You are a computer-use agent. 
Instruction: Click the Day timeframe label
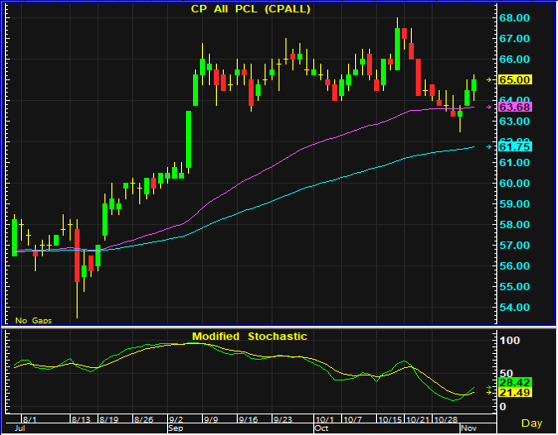pos(531,423)
